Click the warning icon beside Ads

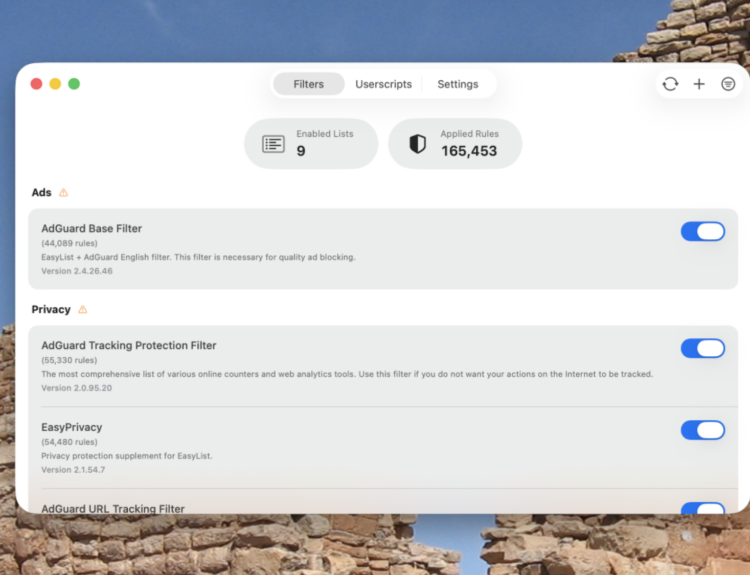[x=64, y=193]
